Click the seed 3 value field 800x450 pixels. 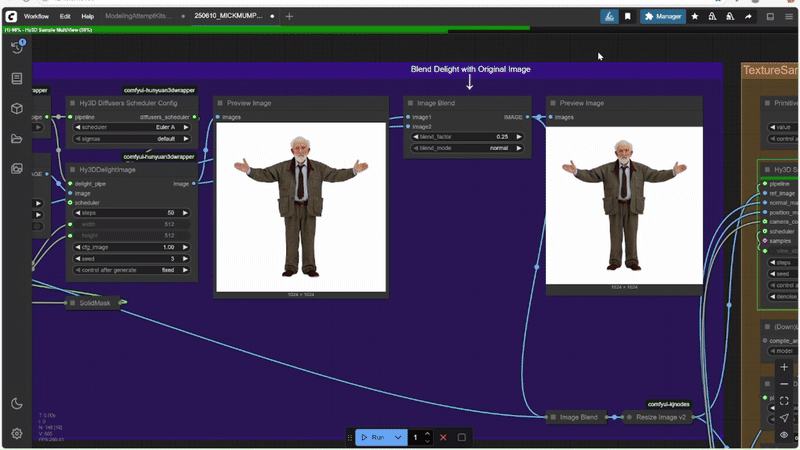click(x=132, y=259)
